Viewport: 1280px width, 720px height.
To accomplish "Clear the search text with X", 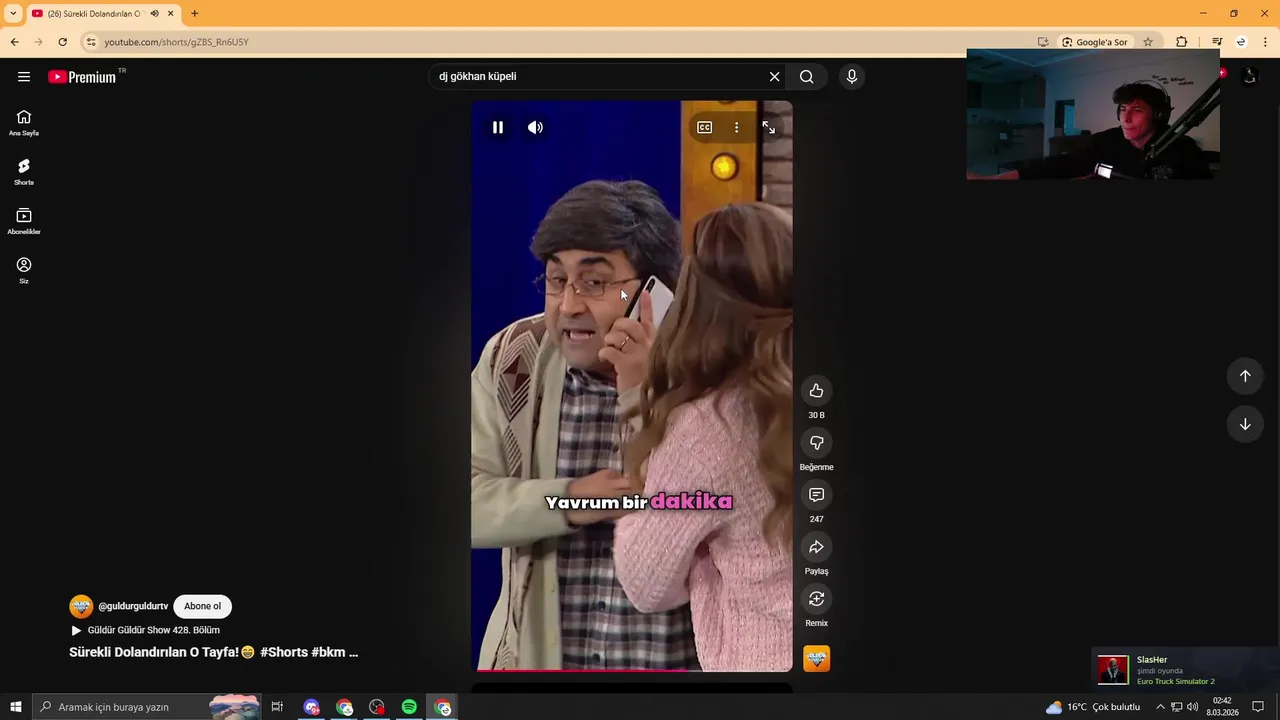I will [x=774, y=77].
